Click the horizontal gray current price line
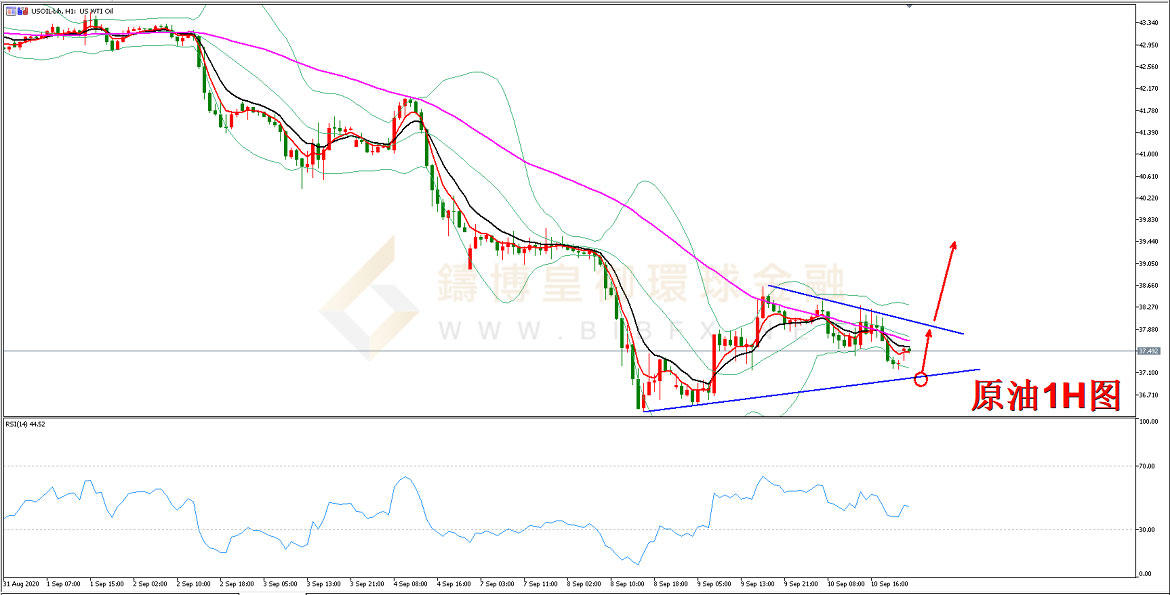Image resolution: width=1170 pixels, height=595 pixels. point(300,351)
